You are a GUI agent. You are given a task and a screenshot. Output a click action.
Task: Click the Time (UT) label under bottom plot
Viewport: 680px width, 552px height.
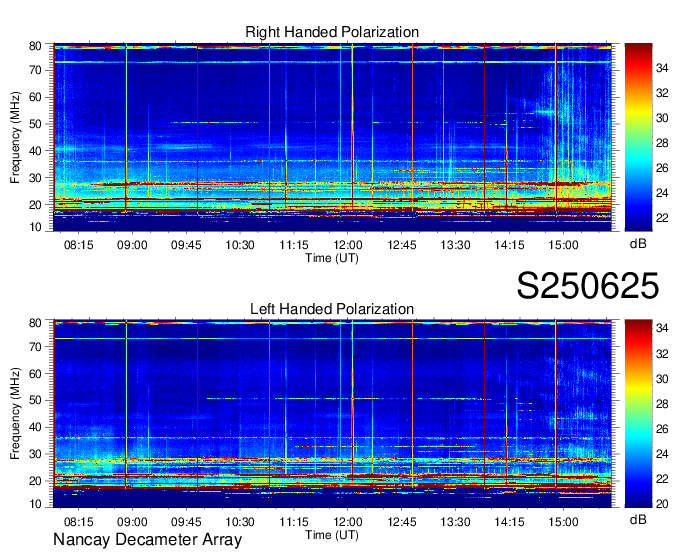(x=332, y=535)
